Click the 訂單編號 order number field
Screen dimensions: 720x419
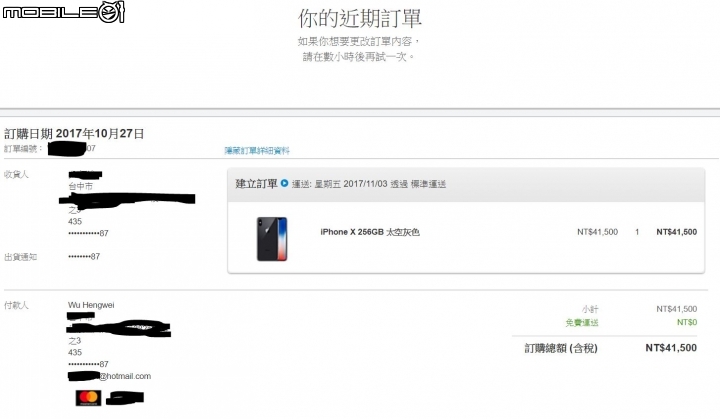(50, 148)
